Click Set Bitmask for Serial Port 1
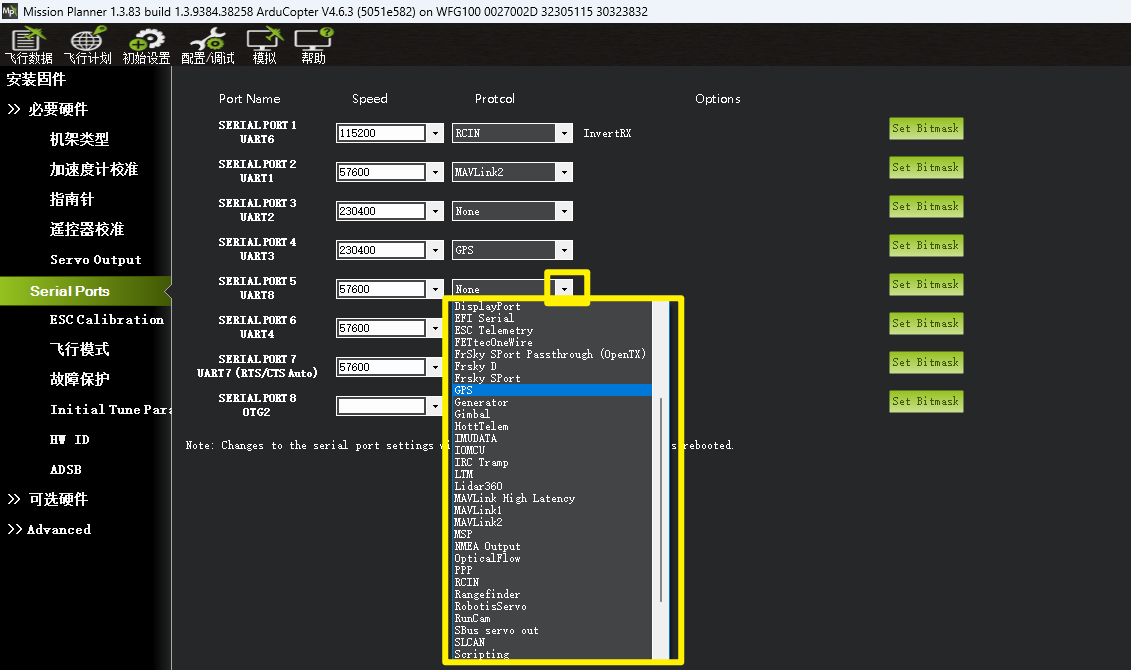 coord(925,128)
